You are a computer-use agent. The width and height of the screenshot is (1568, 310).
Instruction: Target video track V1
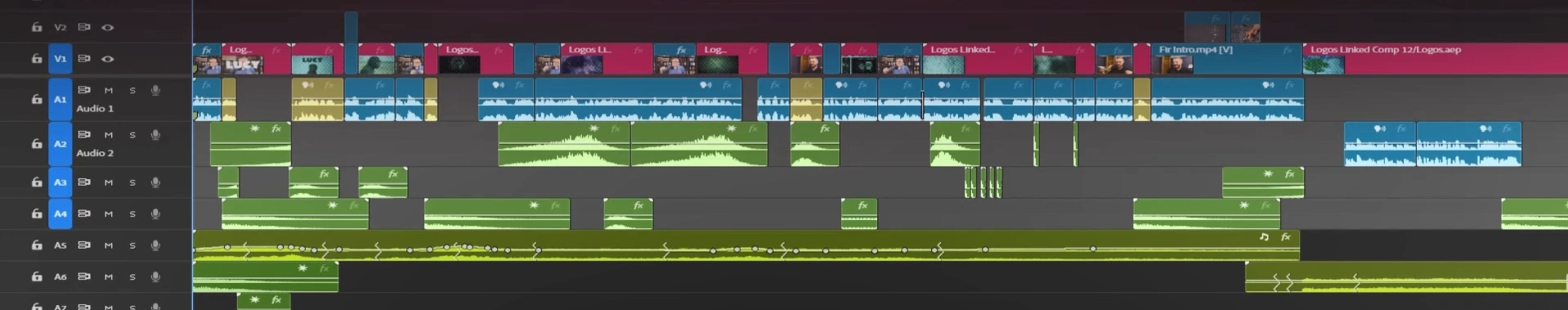pos(60,59)
